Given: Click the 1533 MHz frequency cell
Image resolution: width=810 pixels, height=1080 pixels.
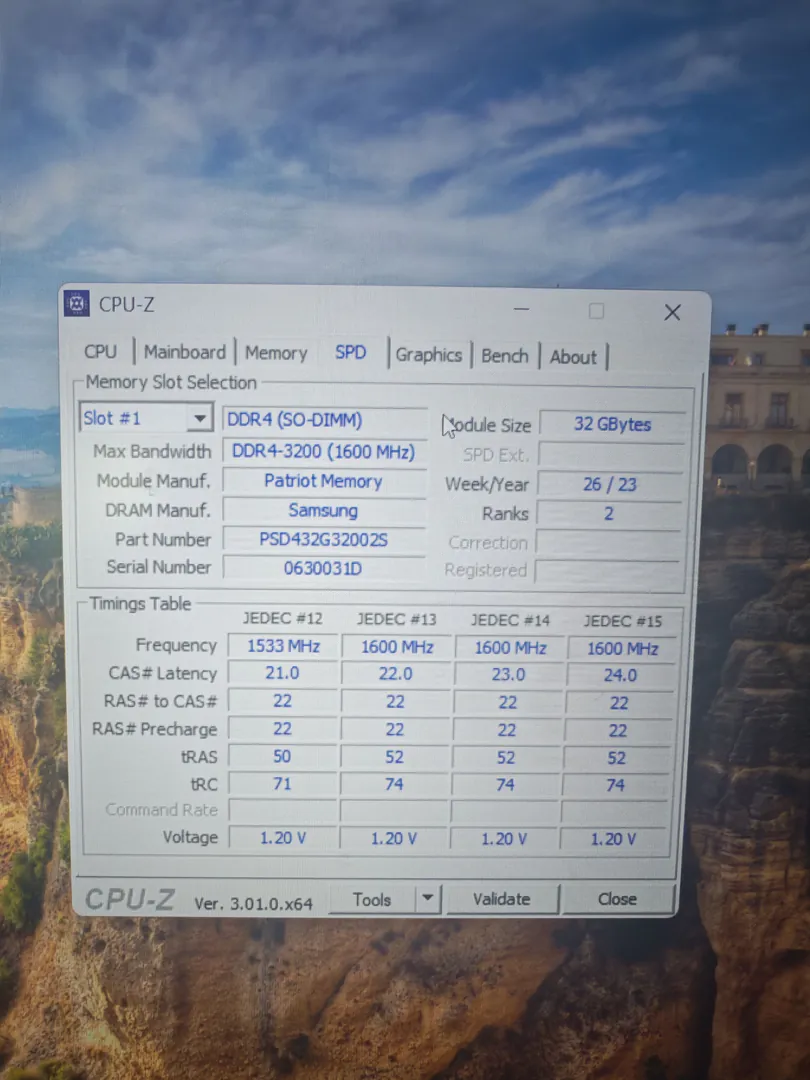Looking at the screenshot, I should point(283,646).
